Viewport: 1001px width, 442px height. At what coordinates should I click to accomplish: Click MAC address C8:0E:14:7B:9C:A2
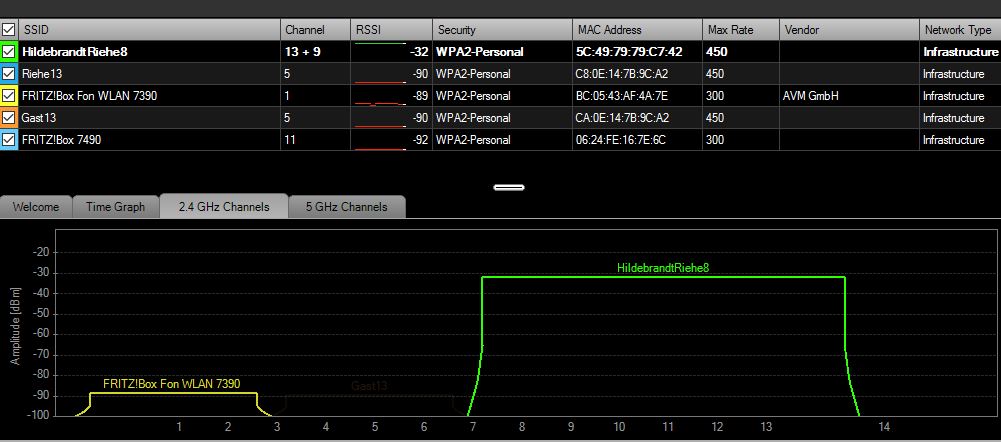pyautogui.click(x=622, y=74)
